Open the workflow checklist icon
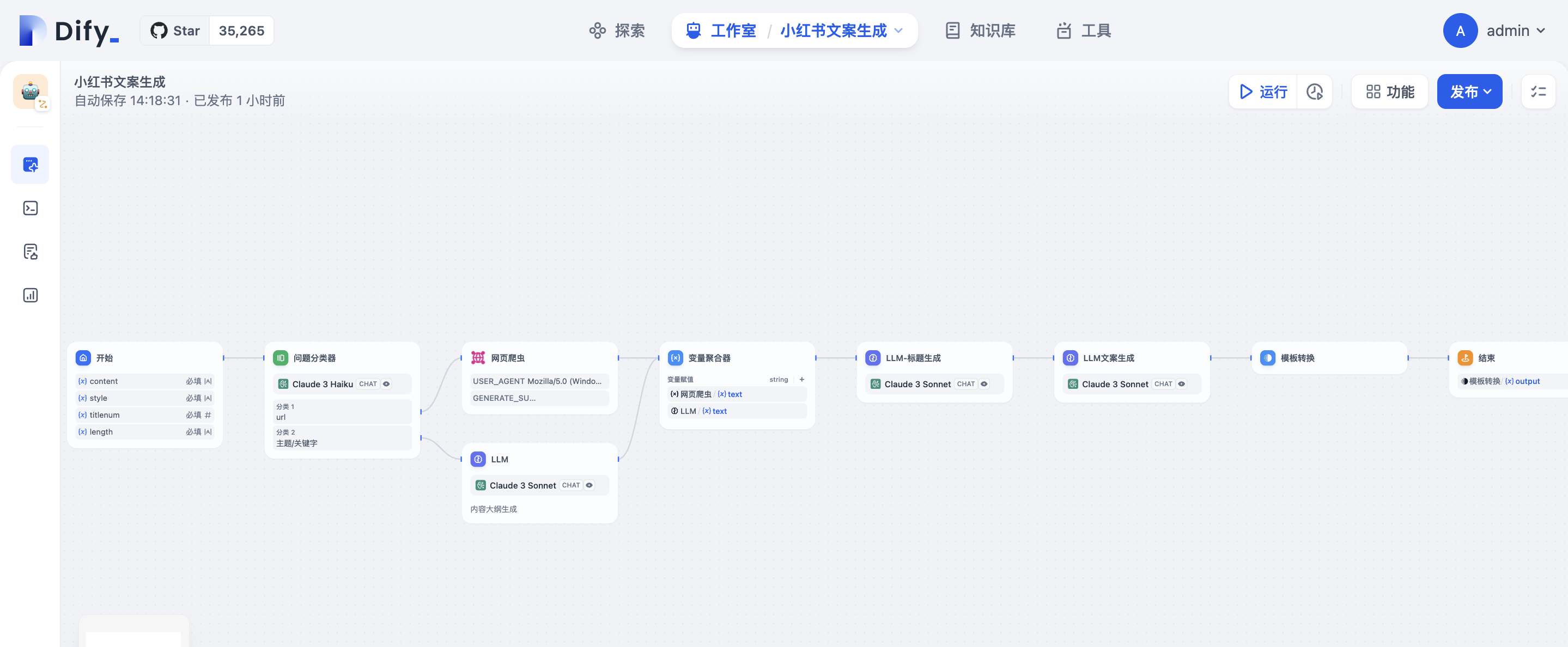The image size is (1568, 647). click(x=1538, y=92)
